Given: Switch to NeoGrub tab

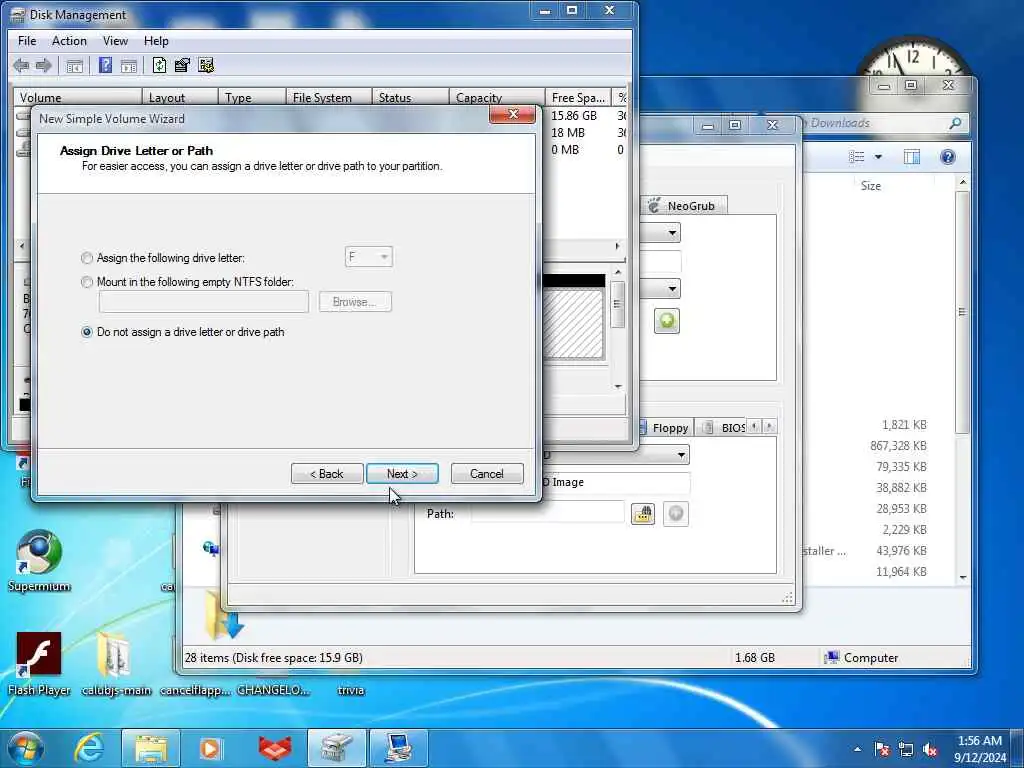Looking at the screenshot, I should (x=683, y=206).
